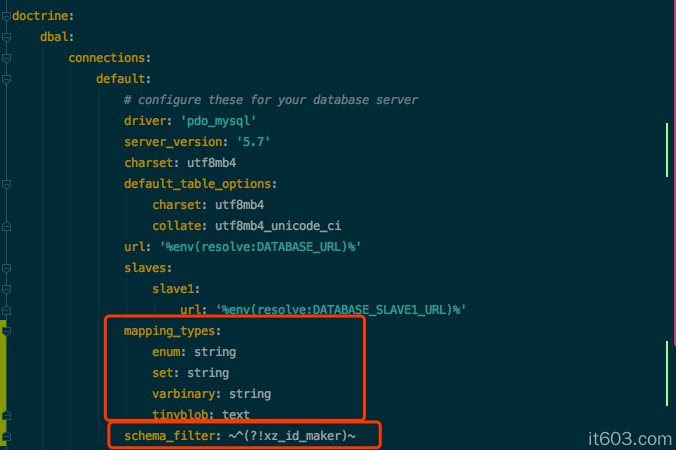Collapse the mapping_types fold marker
The image size is (676, 450).
(x=5, y=330)
